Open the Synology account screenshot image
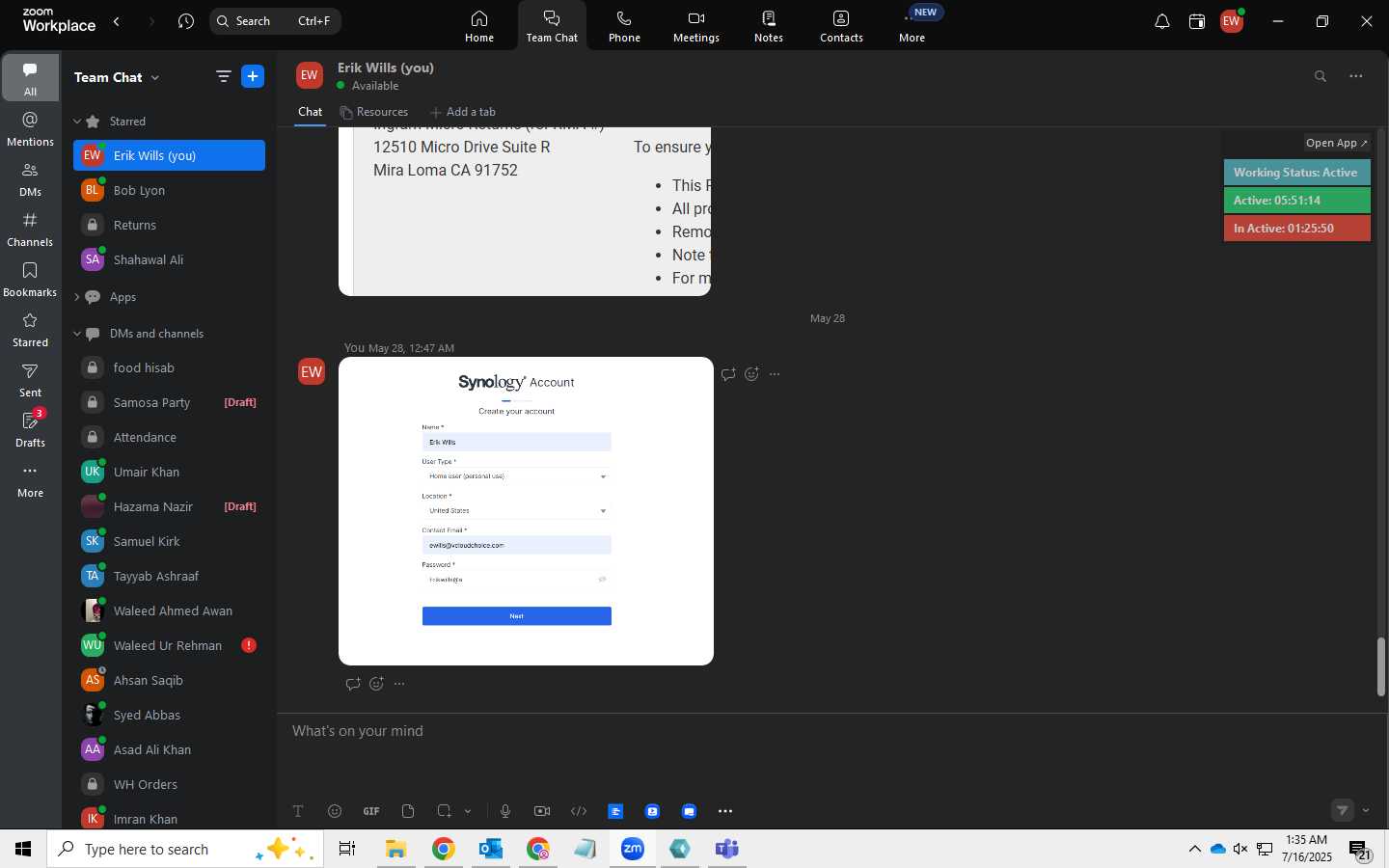1389x868 pixels. (526, 511)
